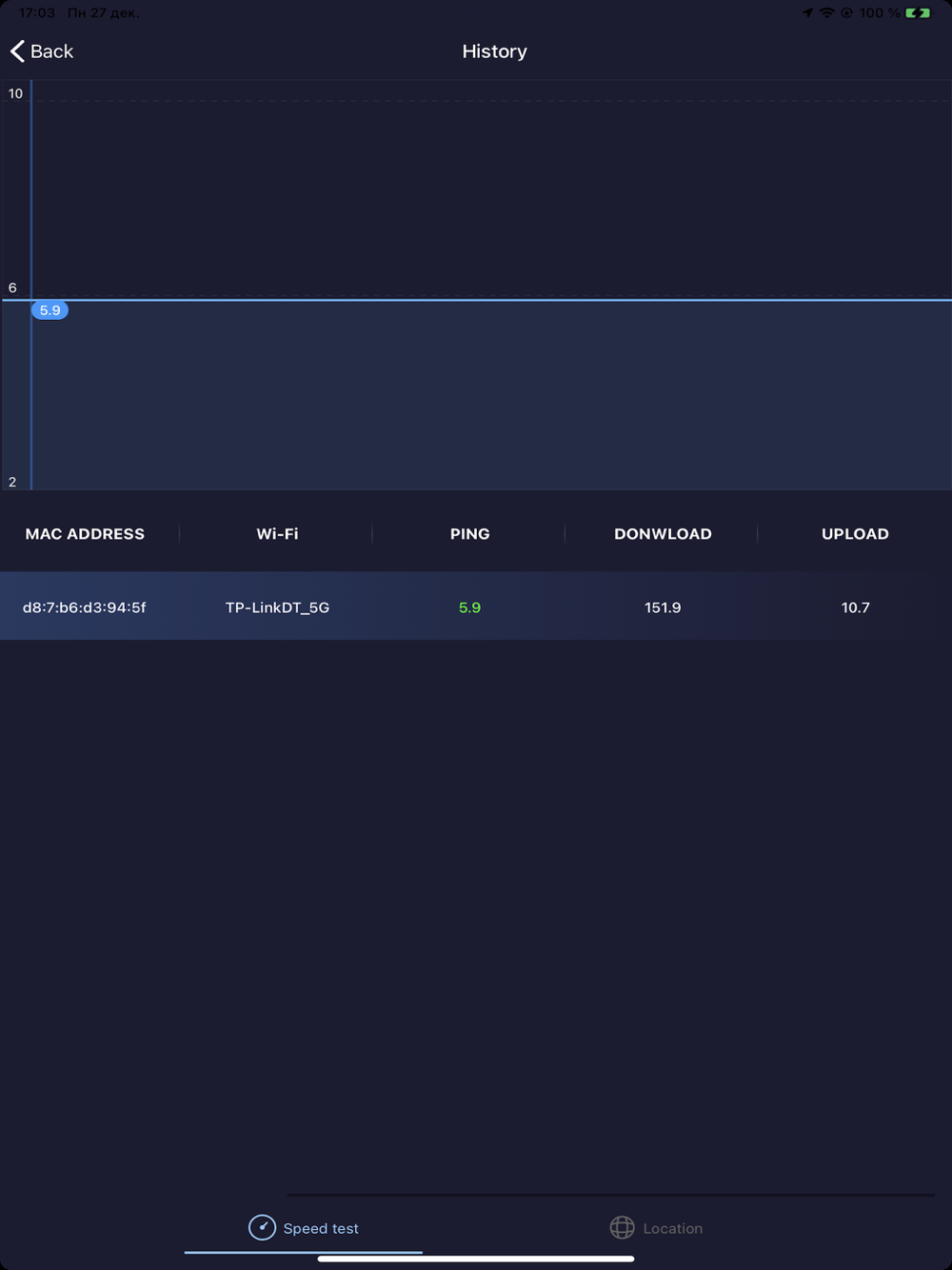The width and height of the screenshot is (952, 1270).
Task: Tap the Back text label
Action: 51,51
